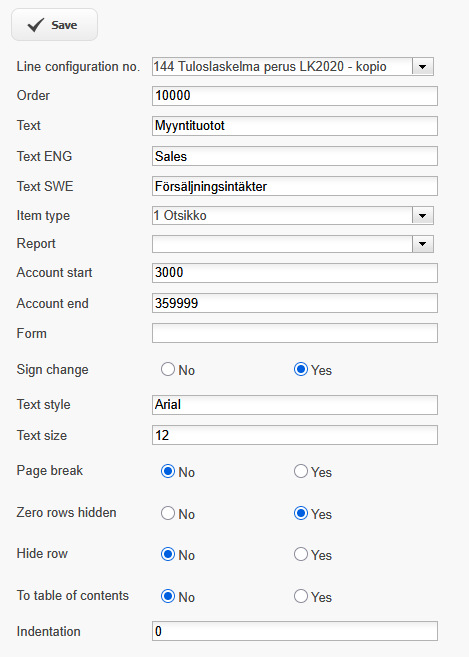This screenshot has height=657, width=469.
Task: Focus the Text style field with Arial
Action: (295, 405)
